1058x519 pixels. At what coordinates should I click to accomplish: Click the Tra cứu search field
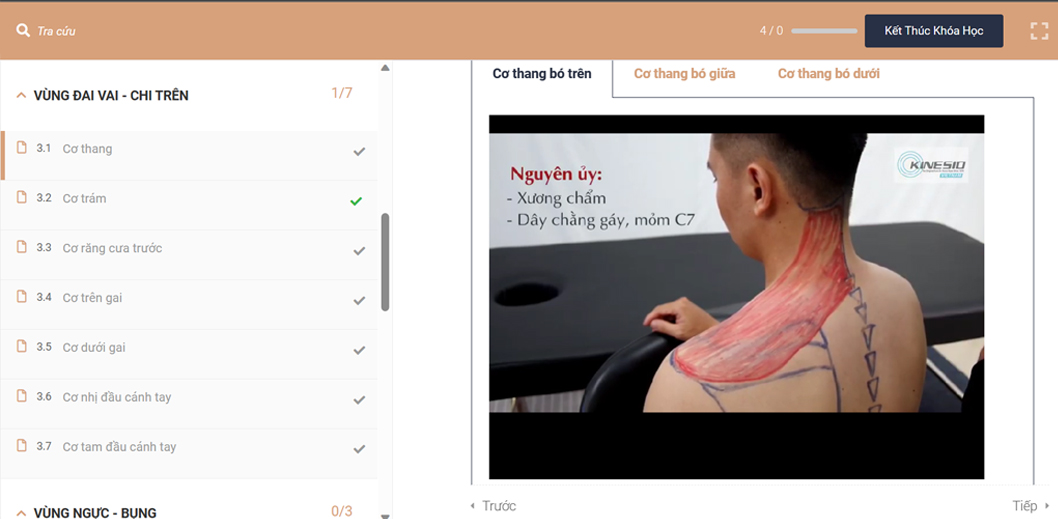pos(56,31)
